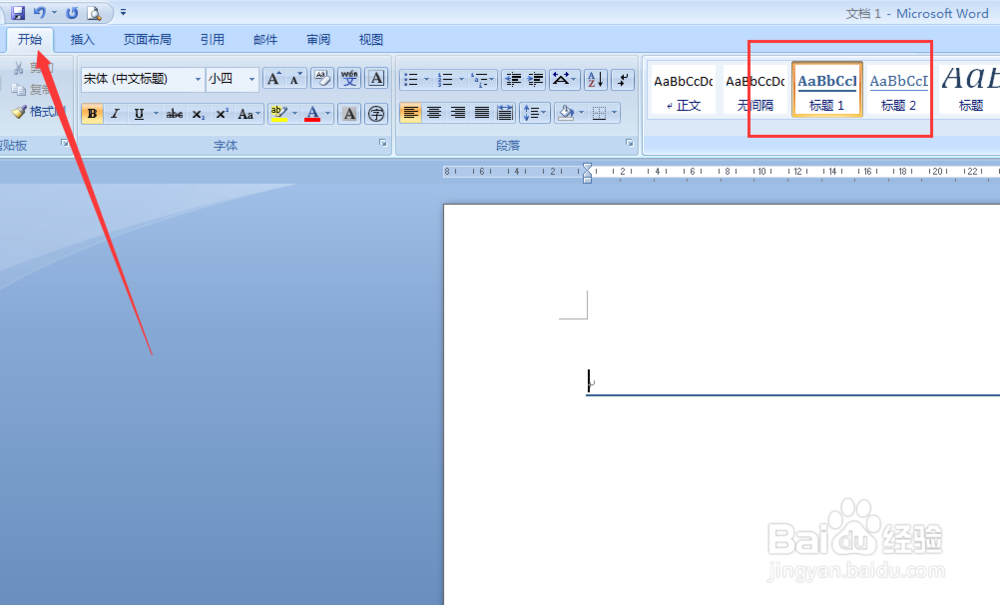Click the Borders icon

pyautogui.click(x=599, y=113)
